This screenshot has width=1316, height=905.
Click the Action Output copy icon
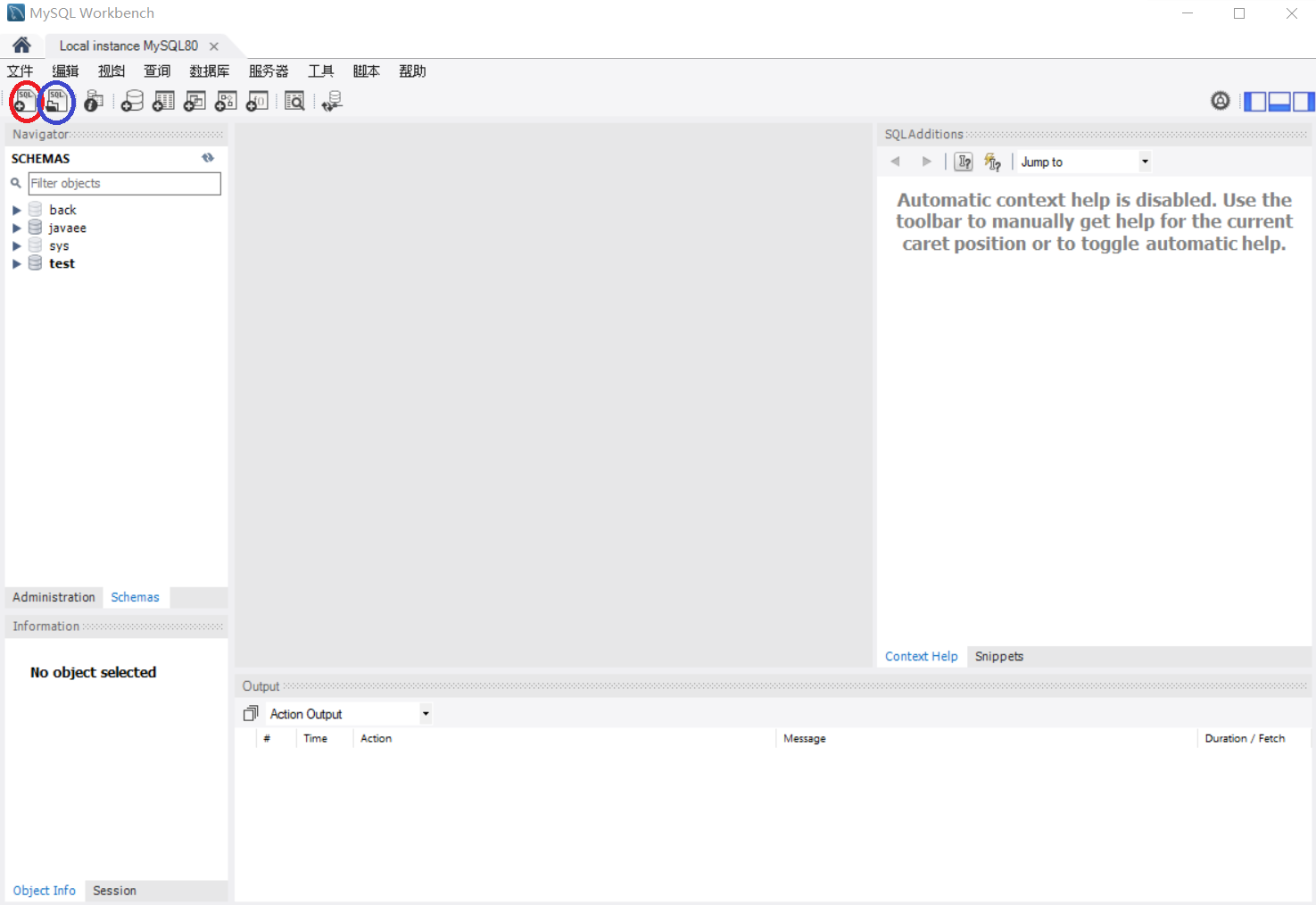coord(251,713)
